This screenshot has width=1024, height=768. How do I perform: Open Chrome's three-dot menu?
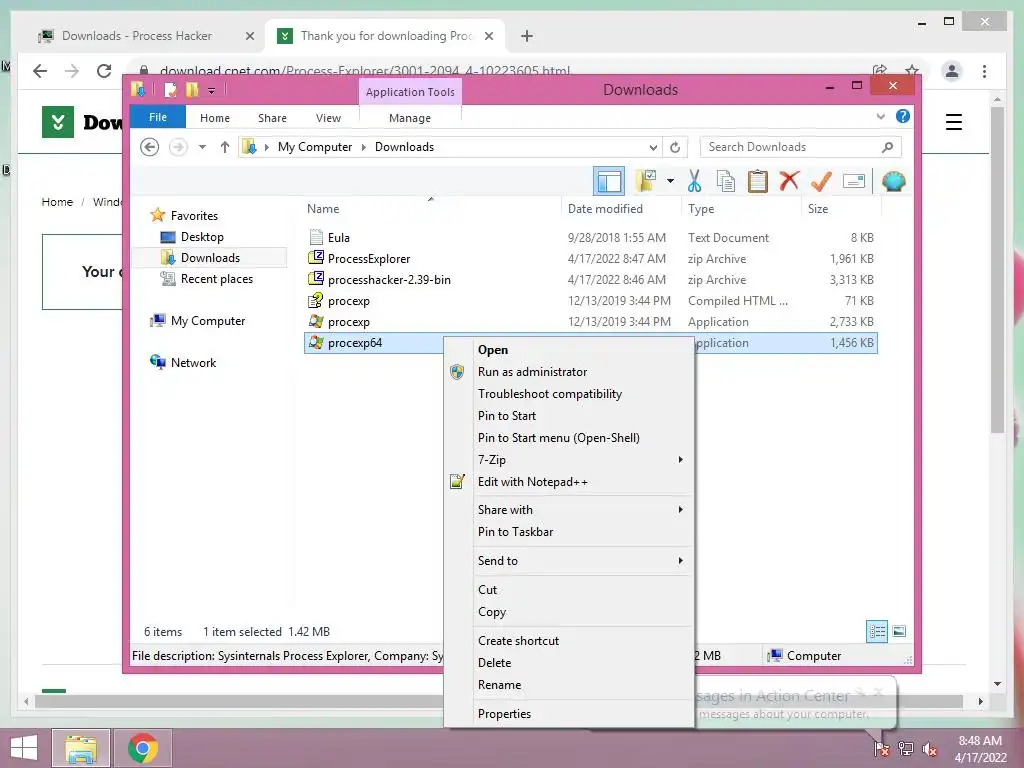[x=984, y=71]
